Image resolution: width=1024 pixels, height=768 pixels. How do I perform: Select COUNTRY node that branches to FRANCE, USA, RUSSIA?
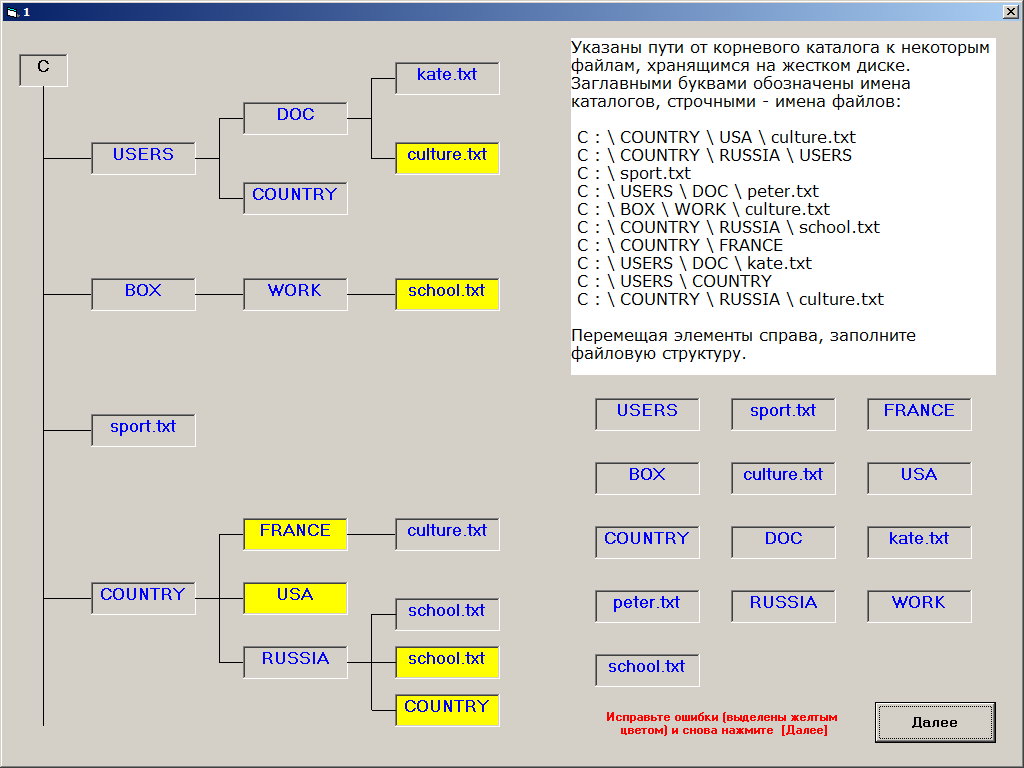coord(143,598)
